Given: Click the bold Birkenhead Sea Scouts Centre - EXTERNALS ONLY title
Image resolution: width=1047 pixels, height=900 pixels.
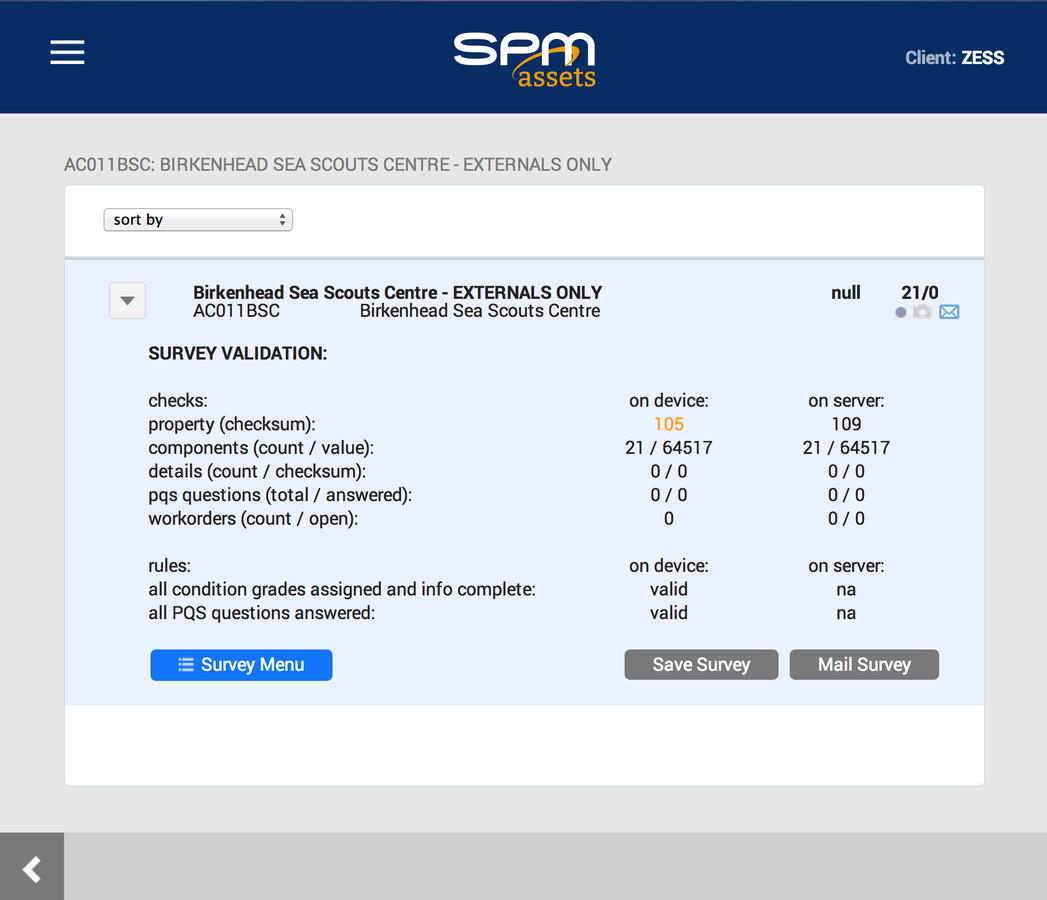Looking at the screenshot, I should 397,292.
